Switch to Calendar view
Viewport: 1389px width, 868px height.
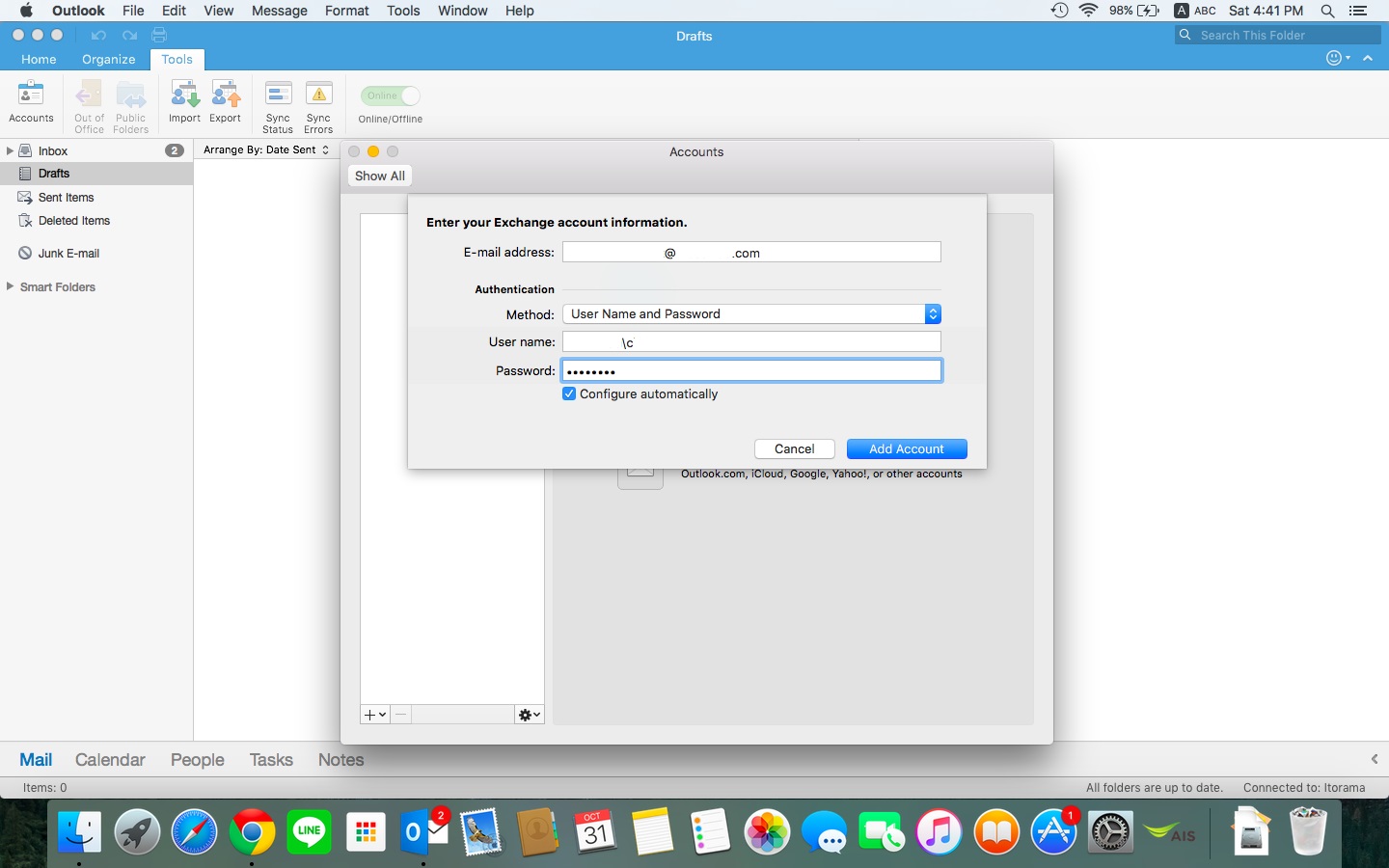(x=110, y=759)
